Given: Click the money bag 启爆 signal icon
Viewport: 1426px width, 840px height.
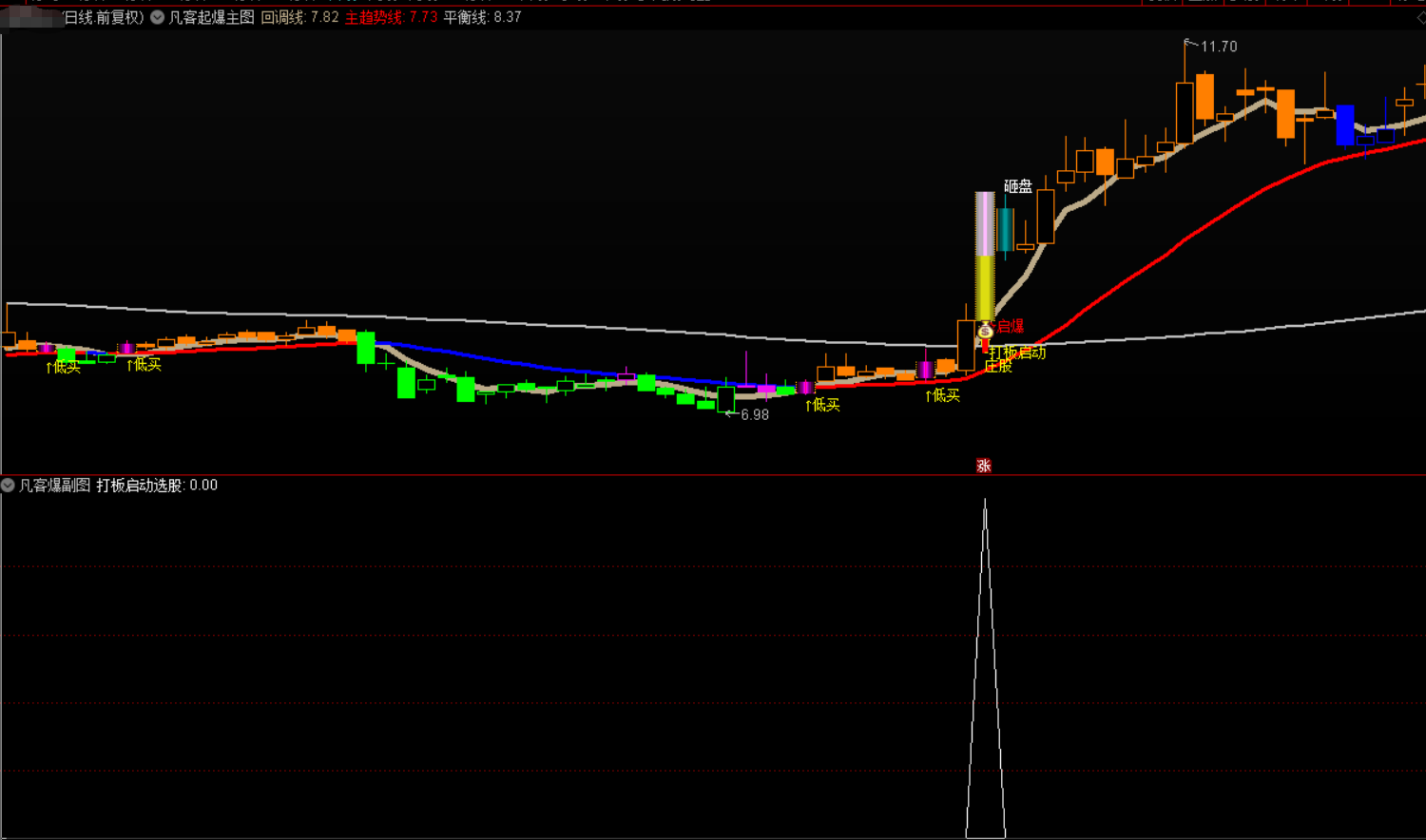Looking at the screenshot, I should pos(986,330).
